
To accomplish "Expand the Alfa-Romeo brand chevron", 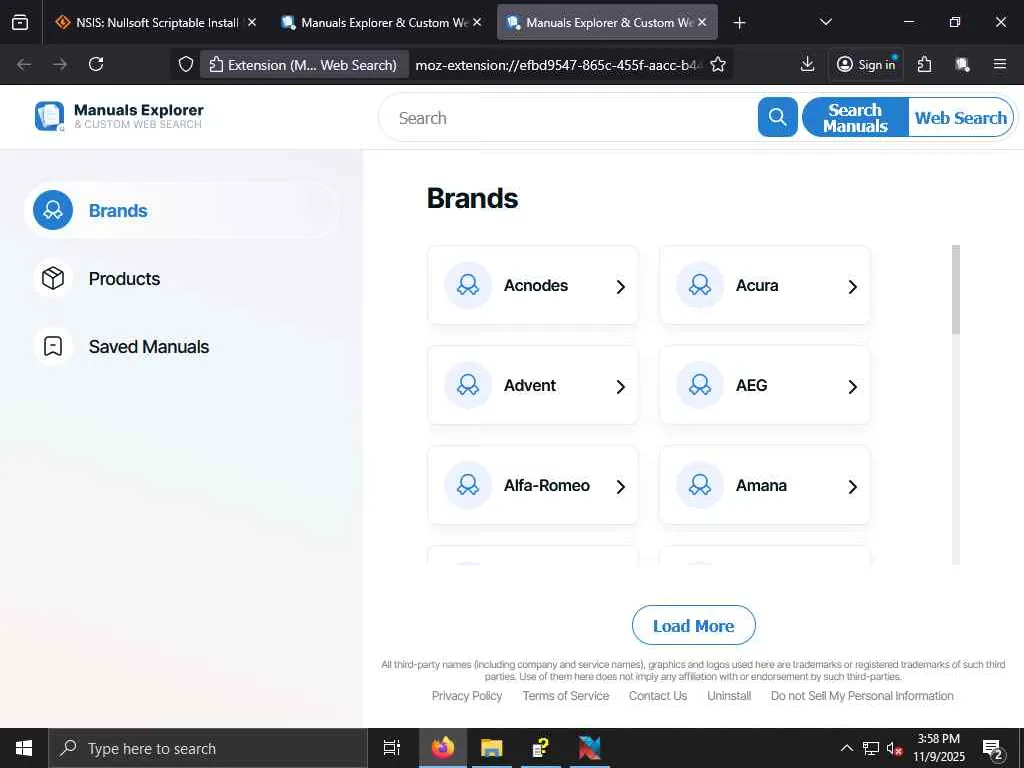I will [x=620, y=487].
